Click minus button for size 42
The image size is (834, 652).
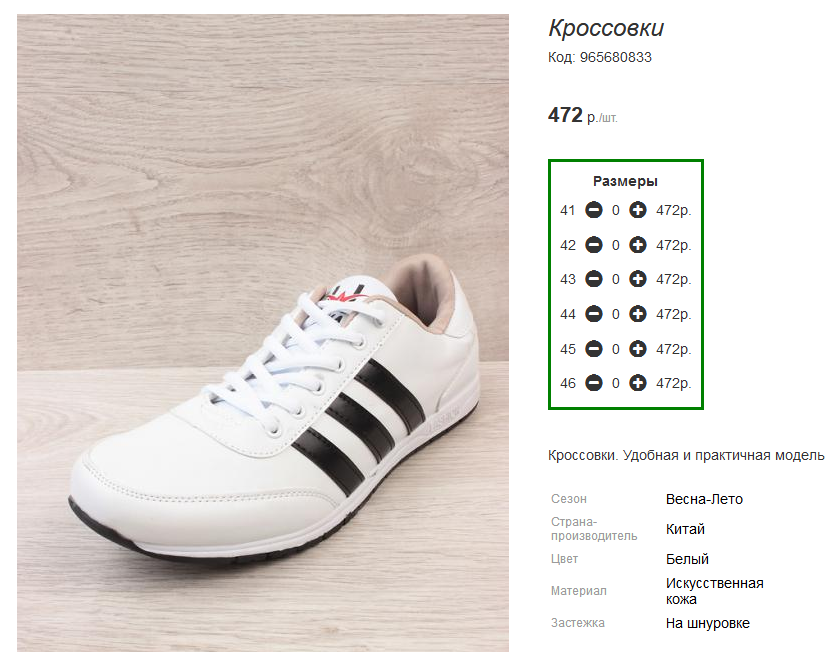coord(594,245)
